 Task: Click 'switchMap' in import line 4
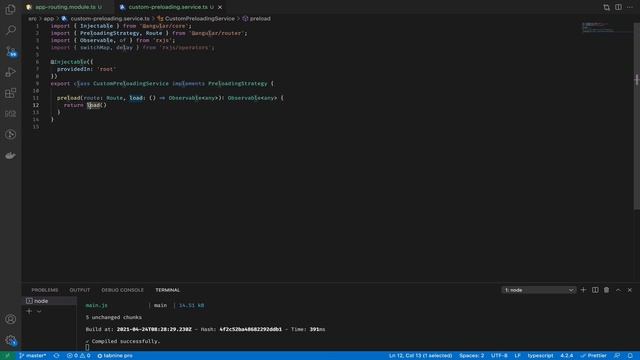click(95, 47)
